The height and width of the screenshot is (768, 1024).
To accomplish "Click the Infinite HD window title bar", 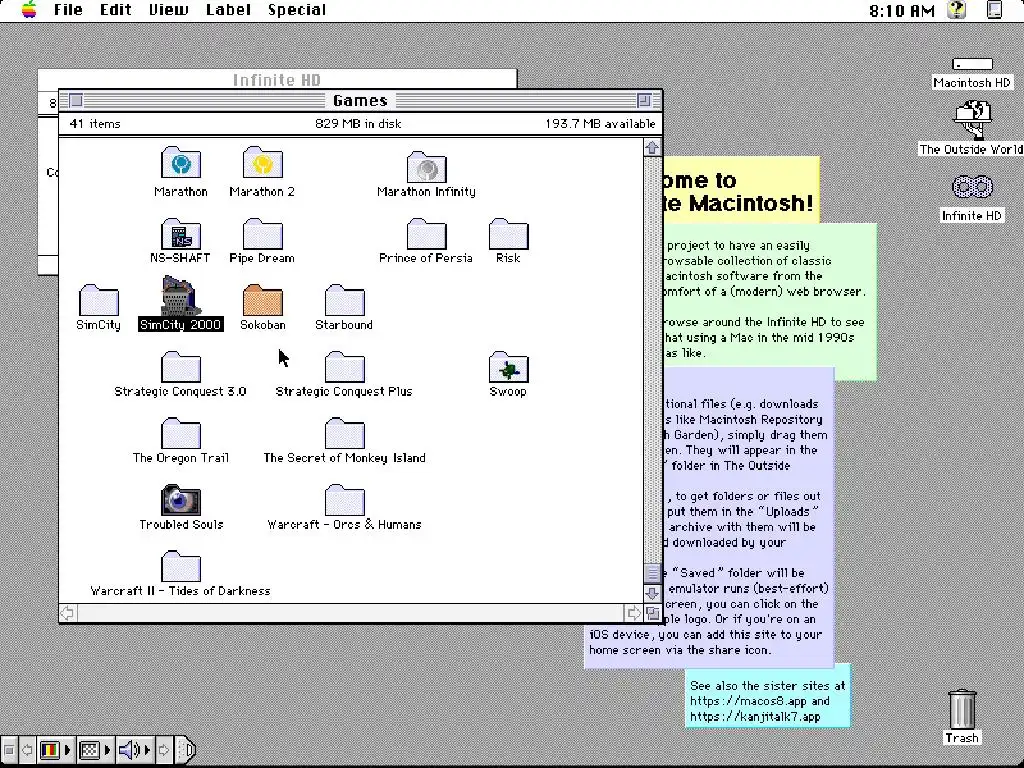I will 277,80.
